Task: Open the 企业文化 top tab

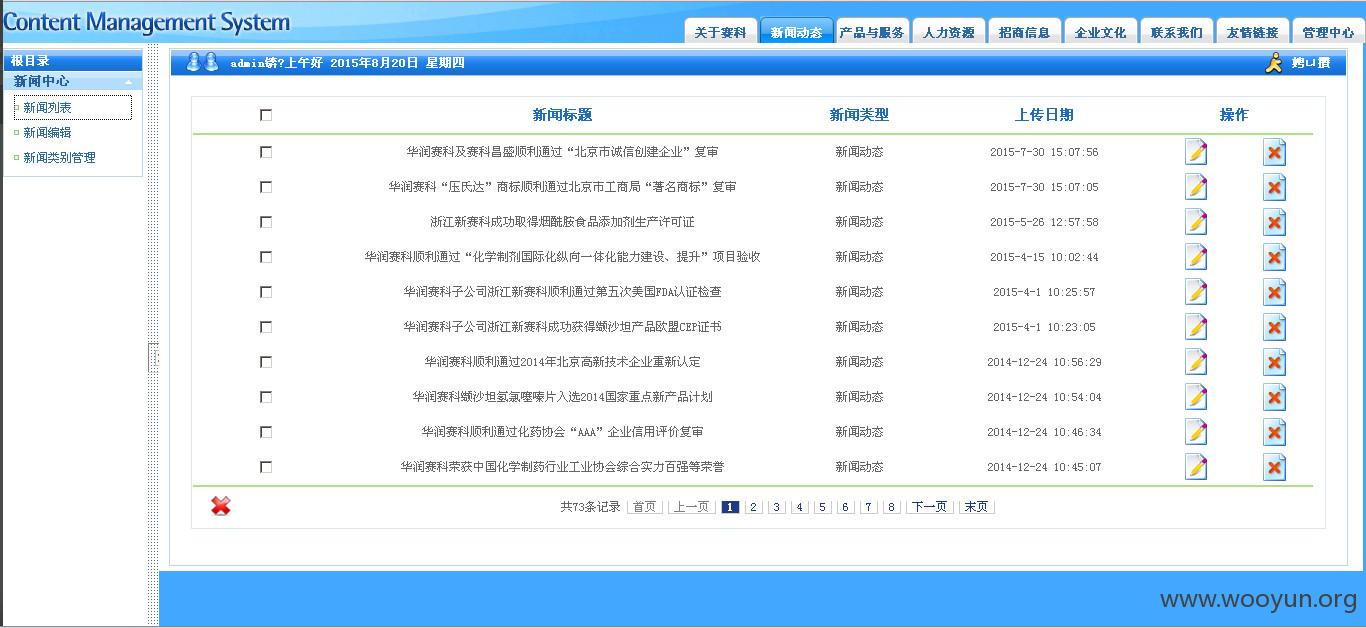Action: pos(1100,32)
